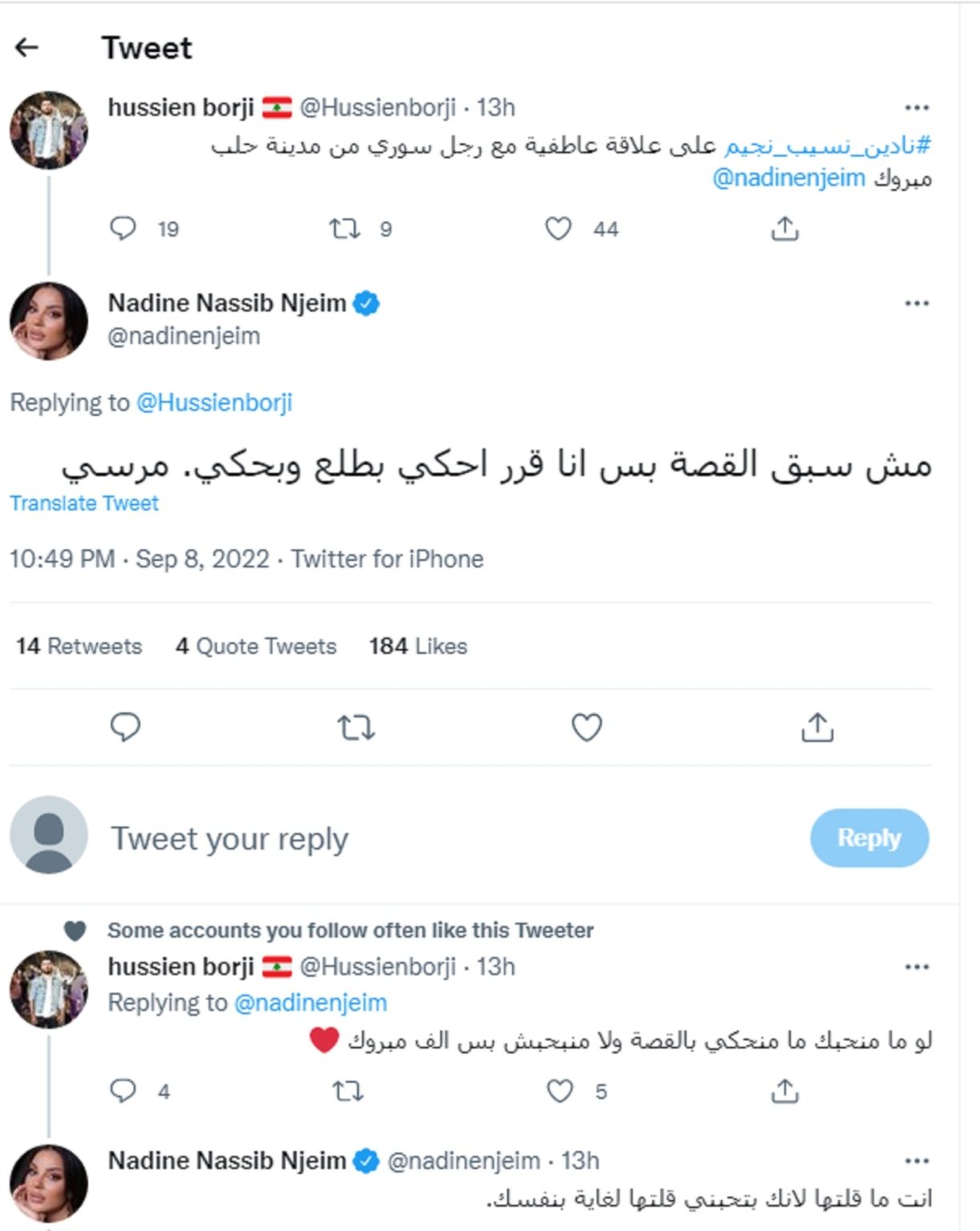Share the main tweet via share icon
Viewport: 980px width, 1231px height.
click(817, 728)
